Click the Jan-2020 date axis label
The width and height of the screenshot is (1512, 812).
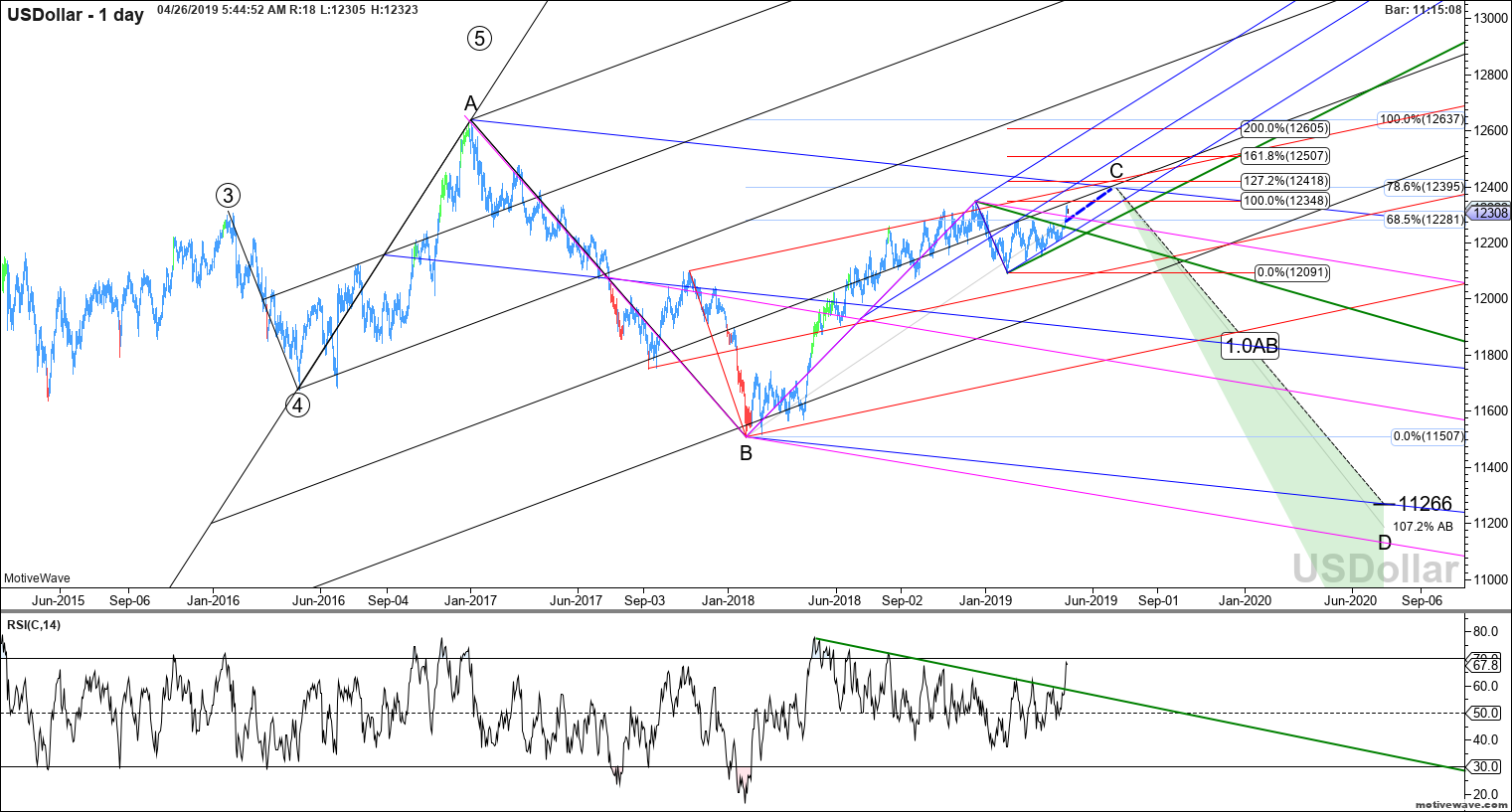[1245, 600]
